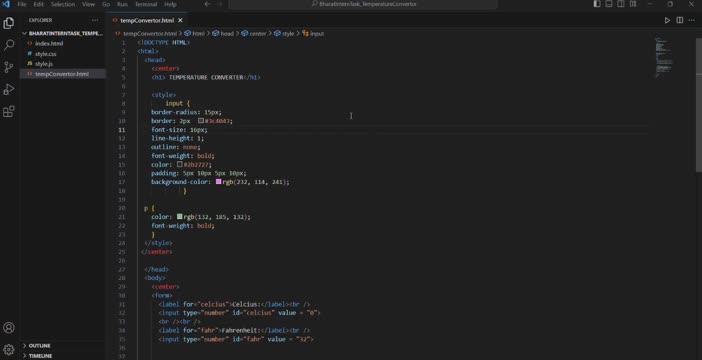Click the rgb(232, 114, 241) color swatch
Screen dimensions: 702x360
pos(218,182)
